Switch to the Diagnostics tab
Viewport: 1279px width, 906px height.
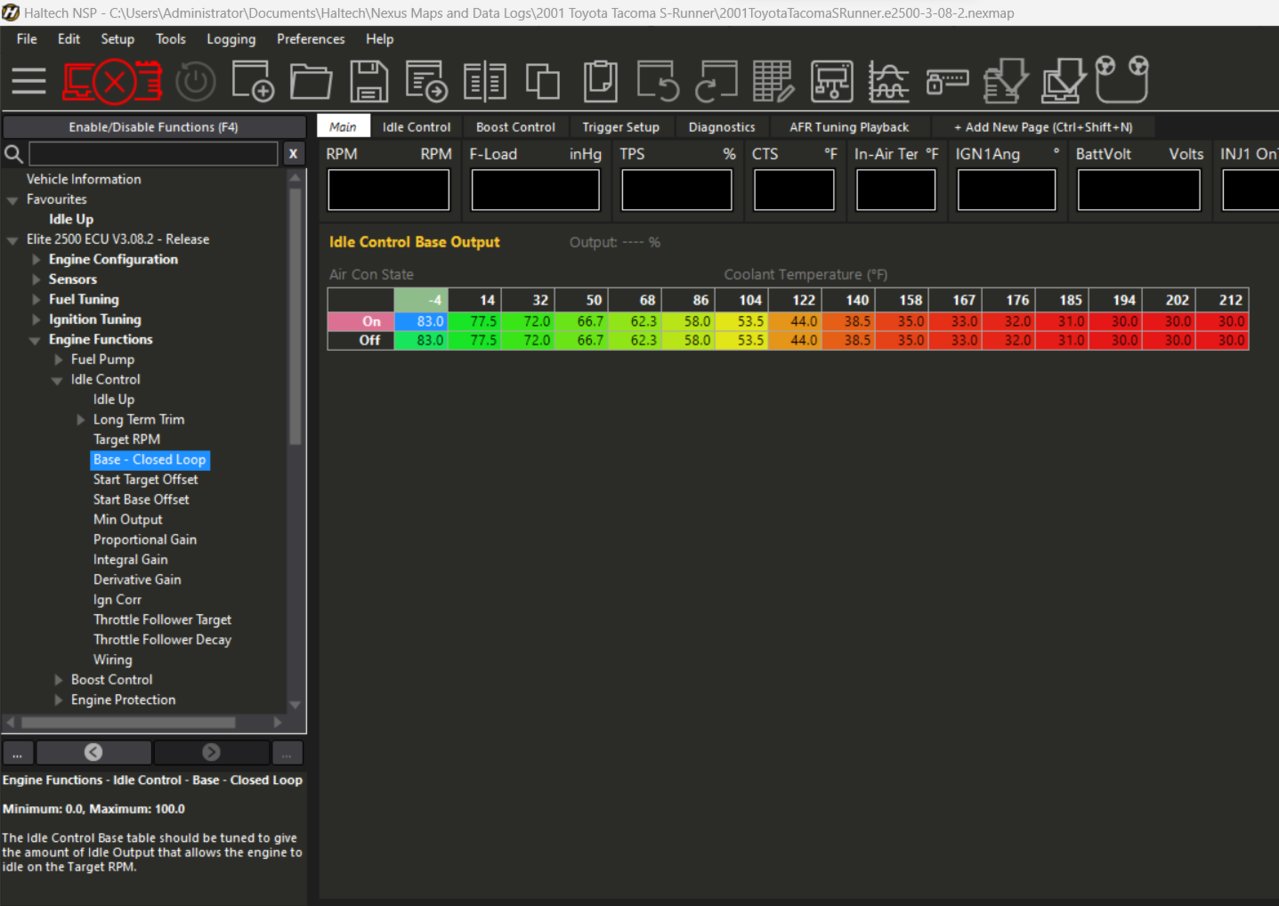(x=722, y=127)
